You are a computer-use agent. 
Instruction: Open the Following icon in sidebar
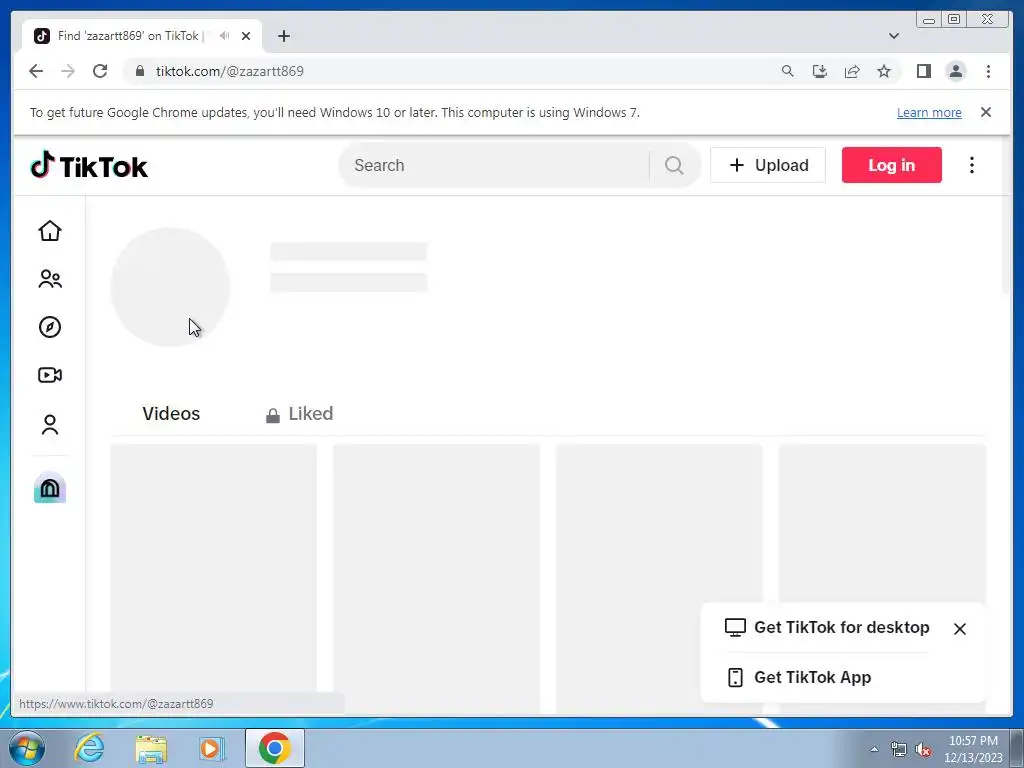tap(50, 279)
